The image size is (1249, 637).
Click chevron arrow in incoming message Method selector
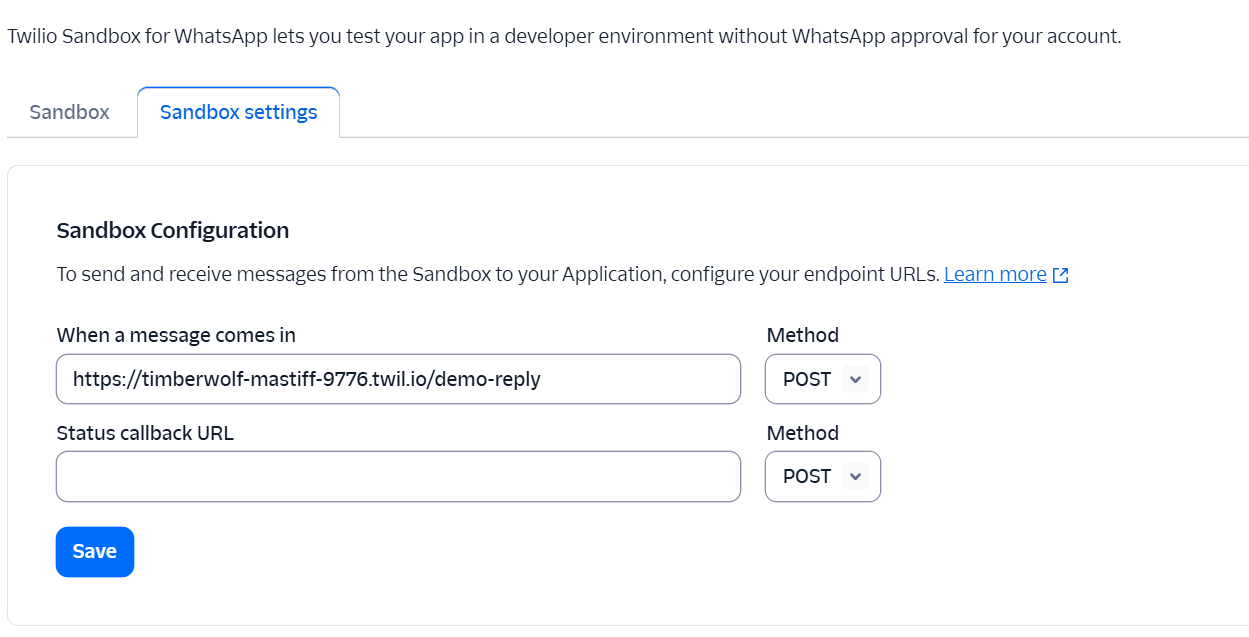click(x=854, y=379)
